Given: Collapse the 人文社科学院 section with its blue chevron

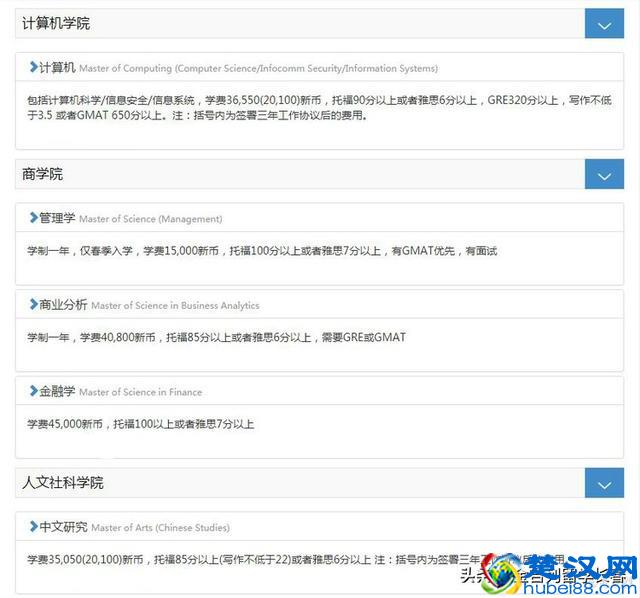Looking at the screenshot, I should [604, 483].
